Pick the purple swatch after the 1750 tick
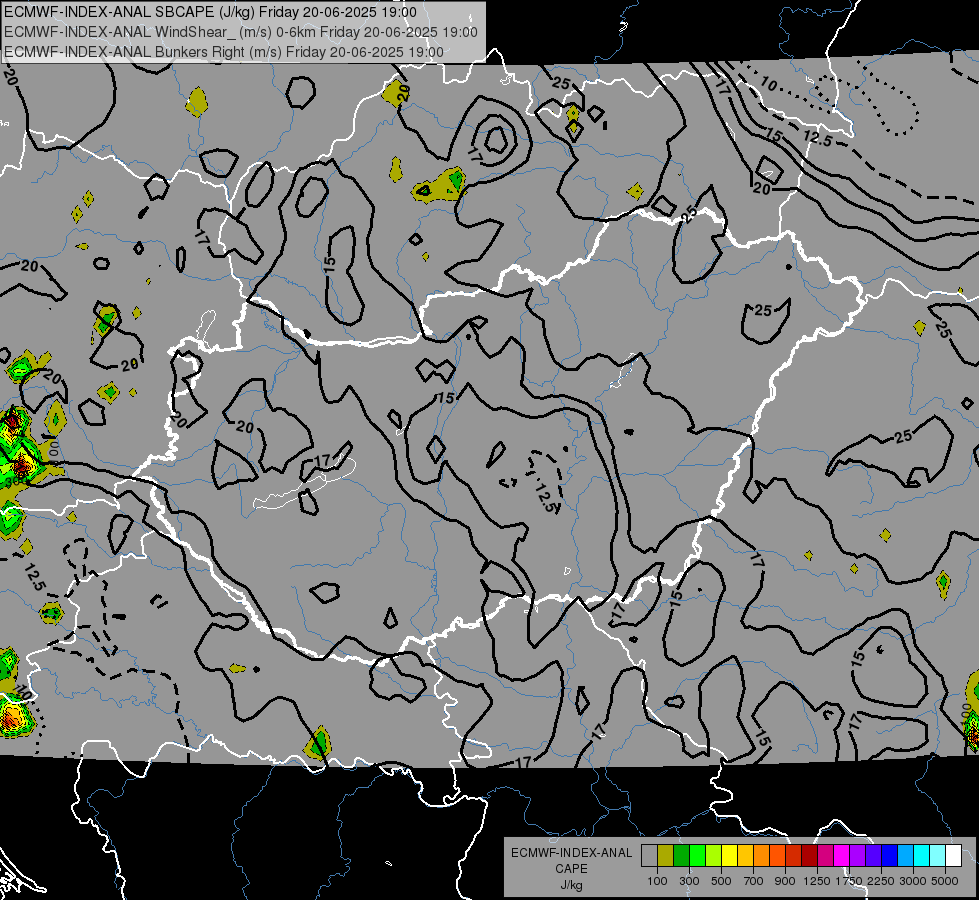Viewport: 979px width, 900px height. [857, 856]
